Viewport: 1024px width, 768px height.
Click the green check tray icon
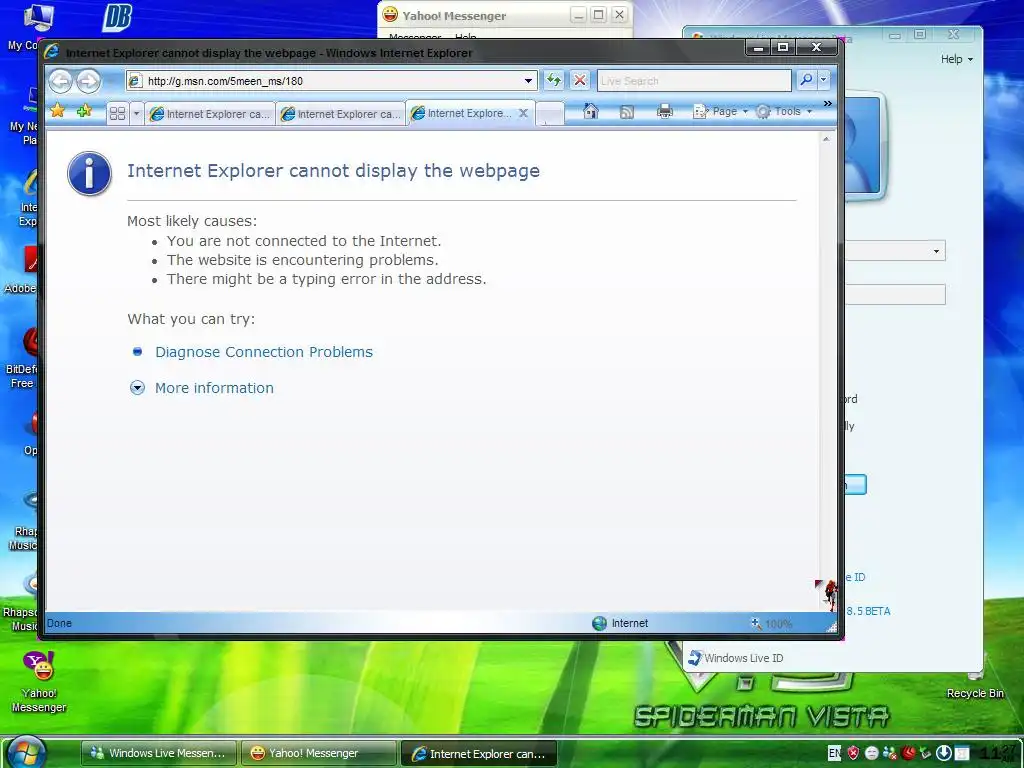(x=925, y=753)
